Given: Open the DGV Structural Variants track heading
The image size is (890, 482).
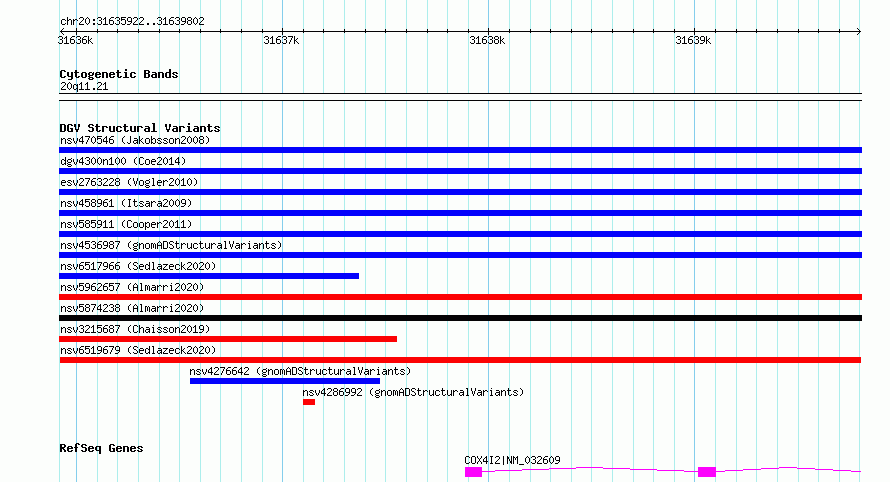Looking at the screenshot, I should (140, 128).
